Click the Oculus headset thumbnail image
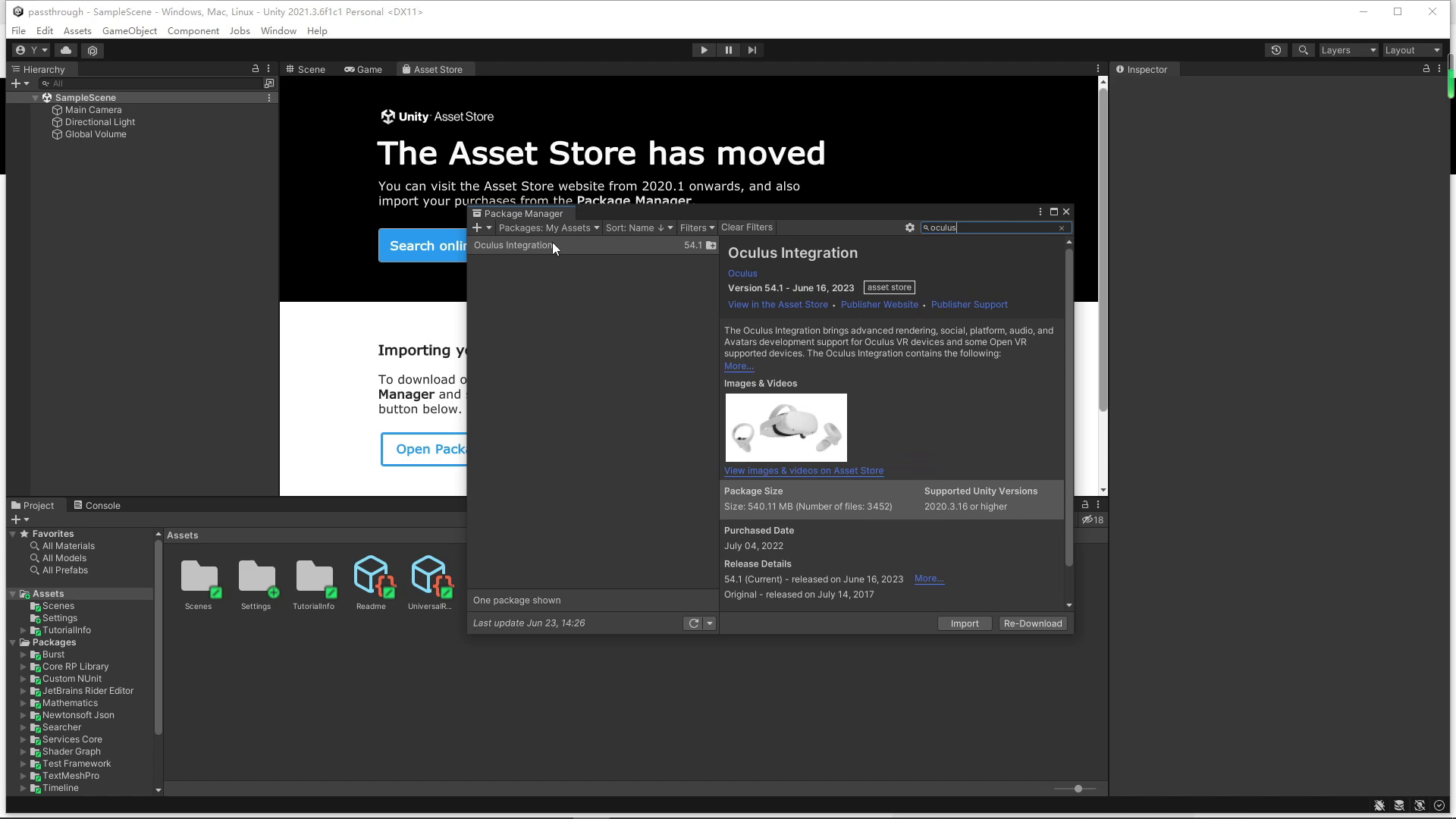This screenshot has height=819, width=1456. click(x=786, y=428)
